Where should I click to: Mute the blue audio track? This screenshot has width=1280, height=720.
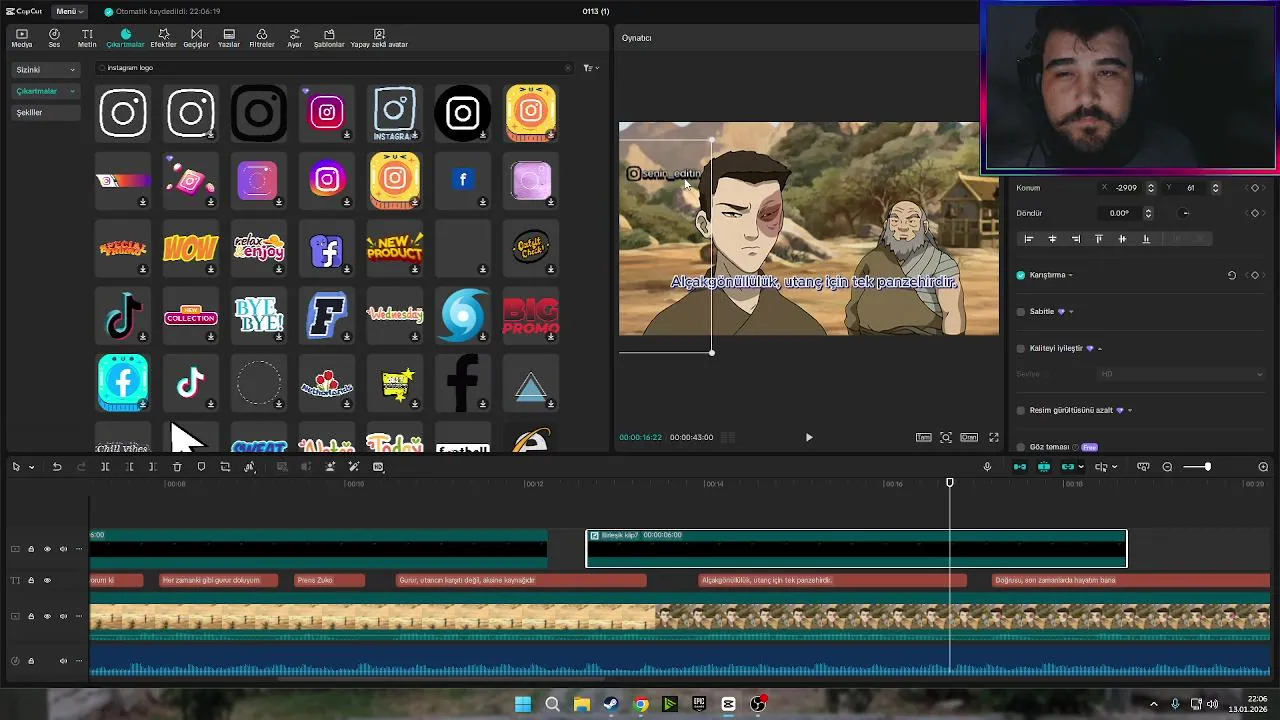63,661
